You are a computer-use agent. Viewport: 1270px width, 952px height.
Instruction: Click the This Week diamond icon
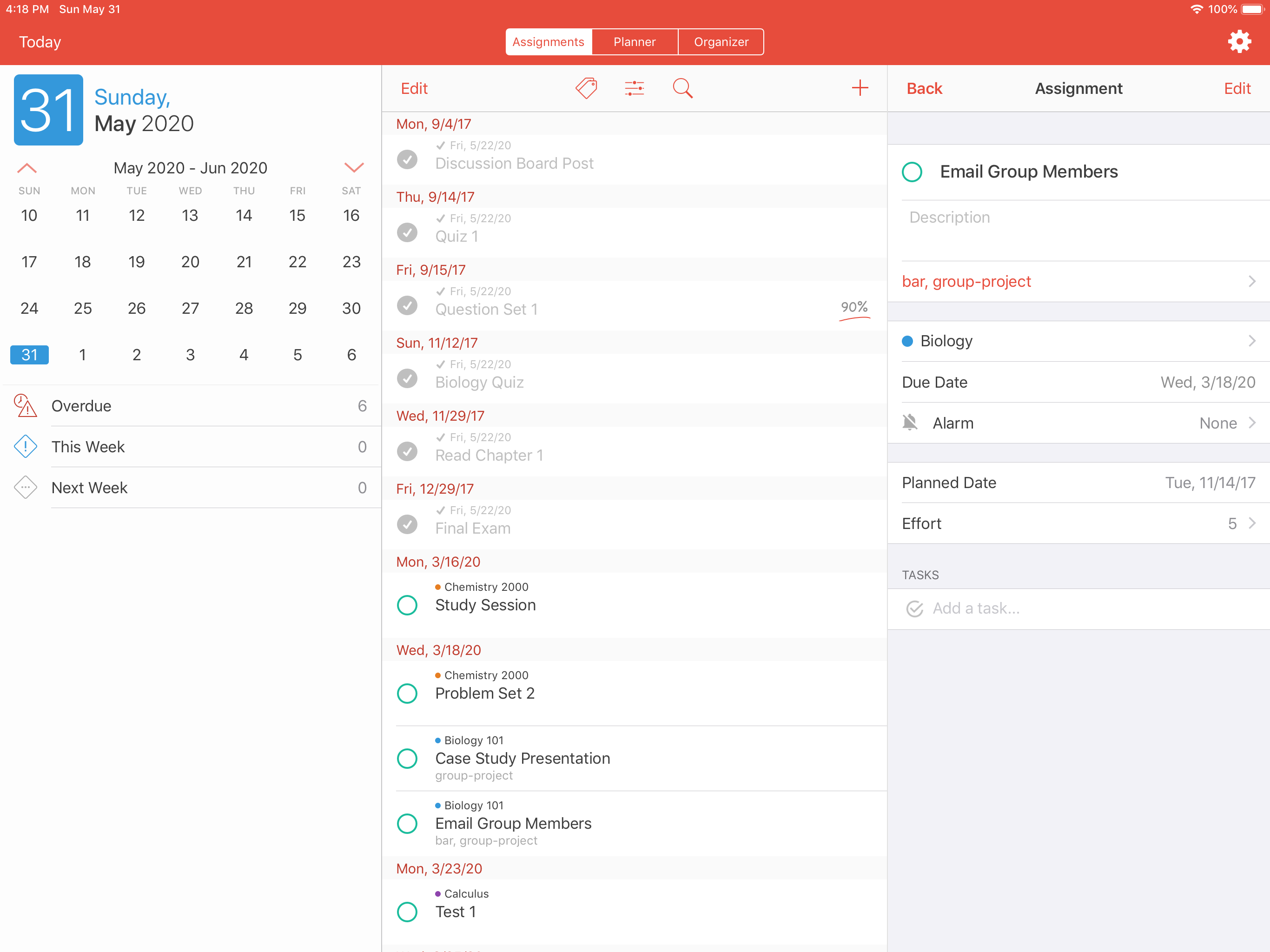click(x=25, y=447)
